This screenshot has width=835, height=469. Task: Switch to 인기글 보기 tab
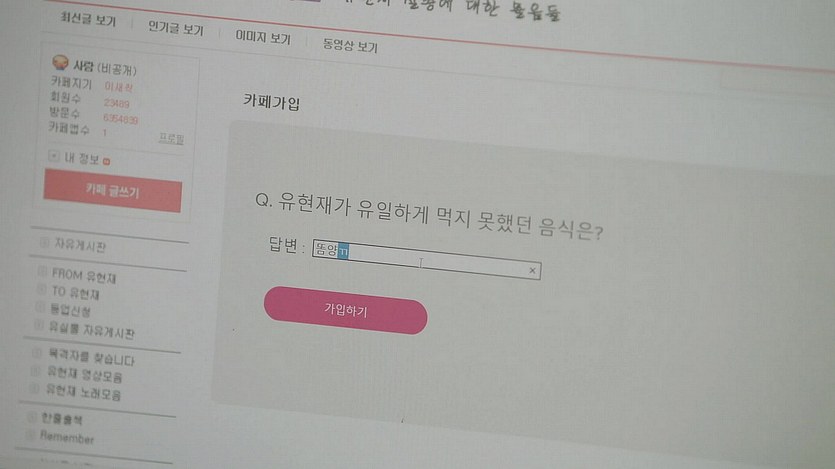point(176,28)
